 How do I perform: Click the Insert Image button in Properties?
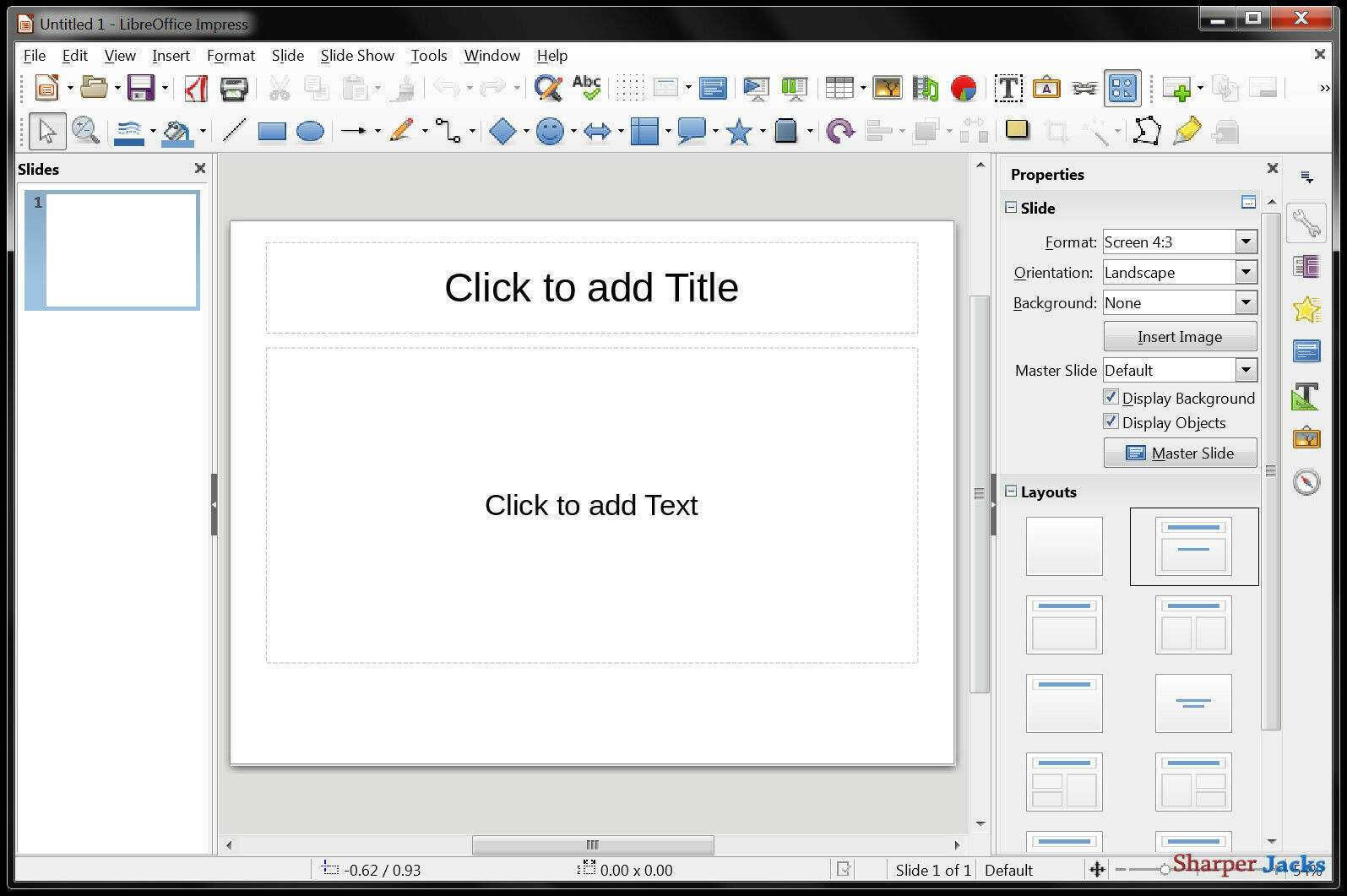click(1180, 336)
